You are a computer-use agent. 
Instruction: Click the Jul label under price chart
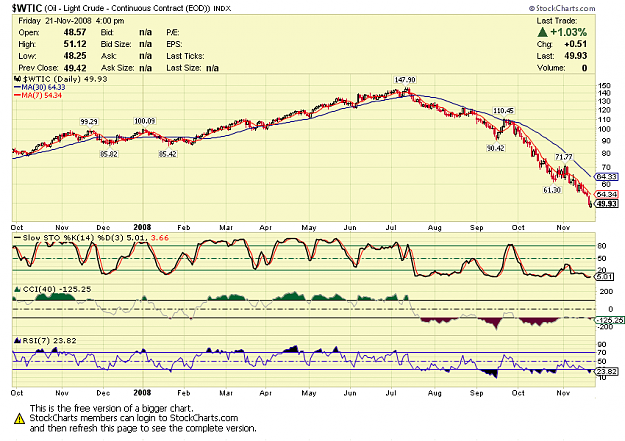(x=391, y=228)
